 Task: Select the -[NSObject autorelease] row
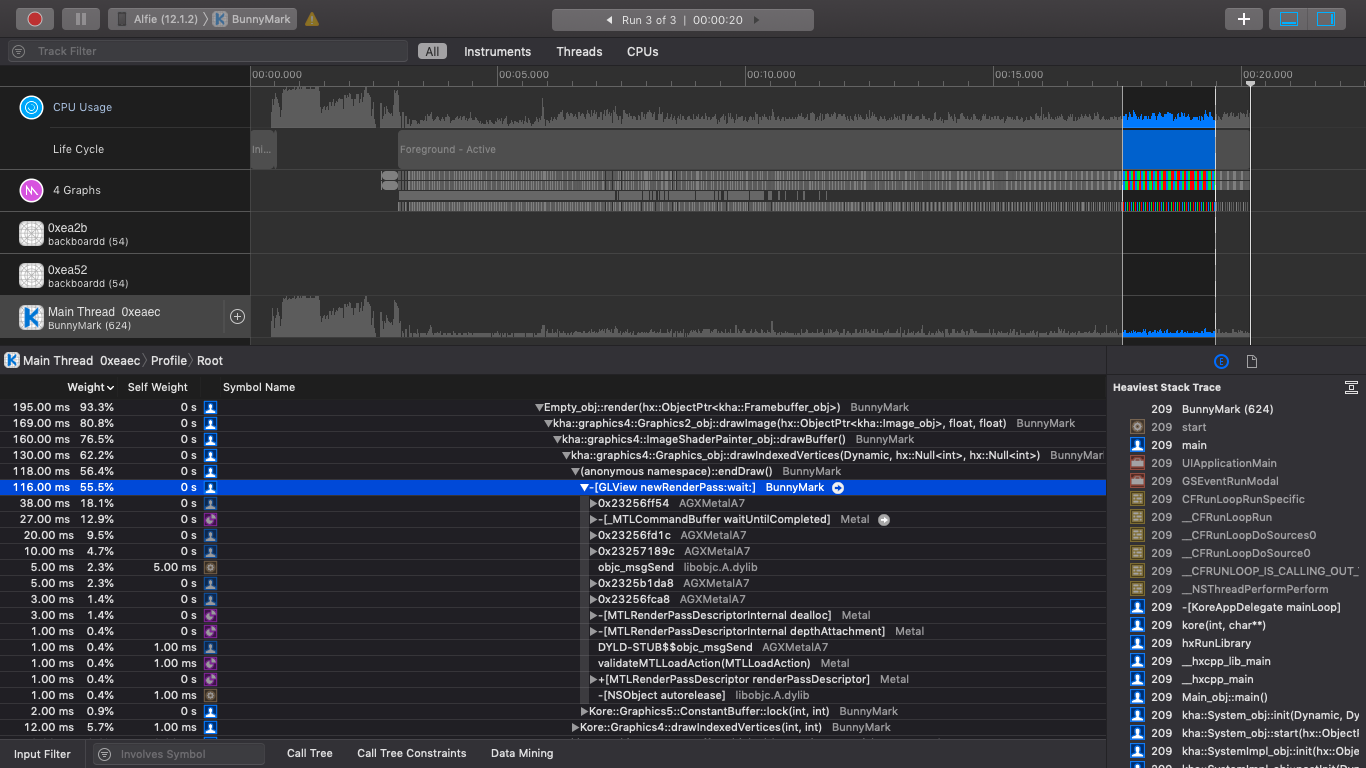point(553,695)
